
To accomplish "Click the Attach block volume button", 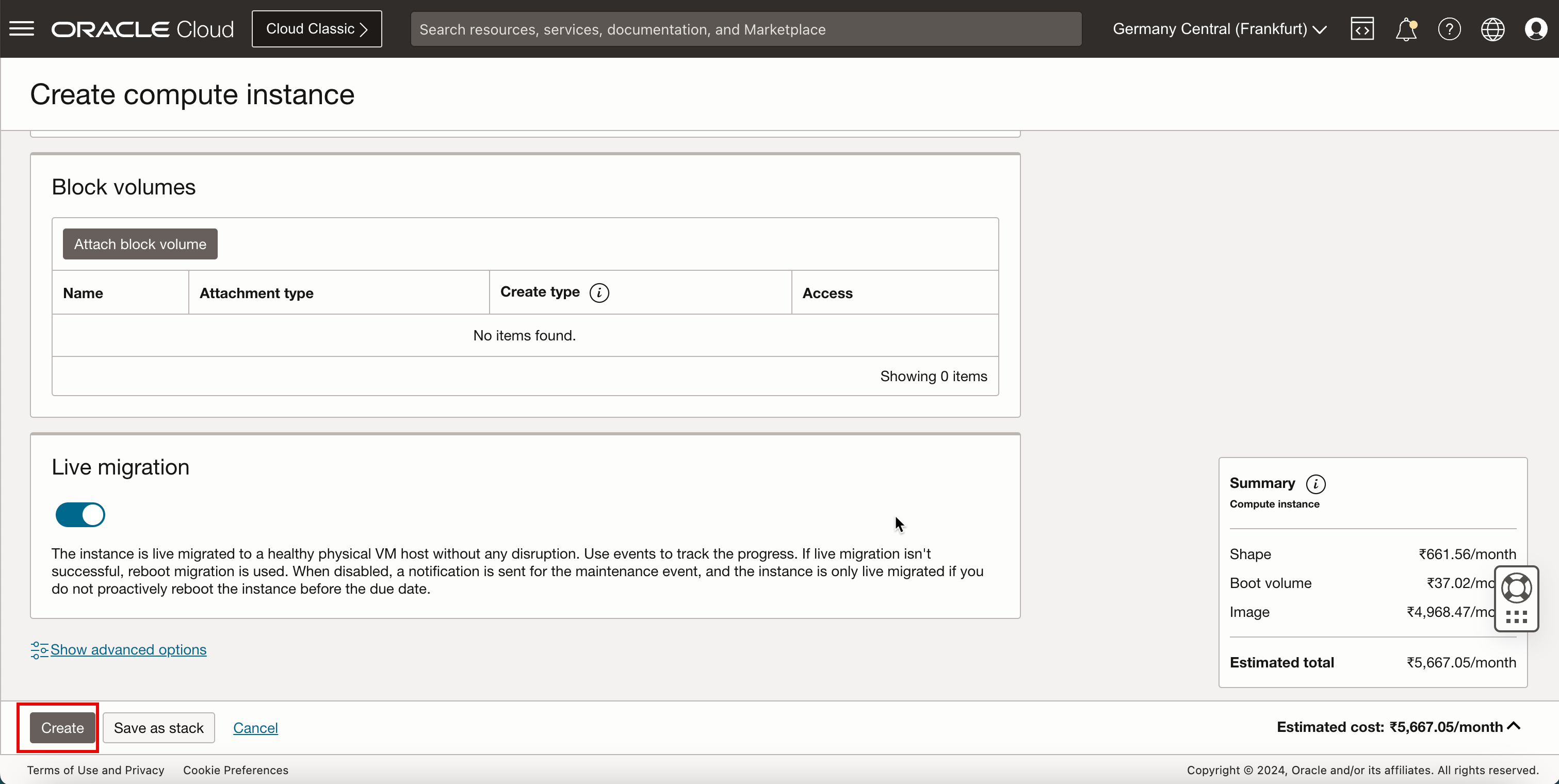I will pyautogui.click(x=140, y=243).
